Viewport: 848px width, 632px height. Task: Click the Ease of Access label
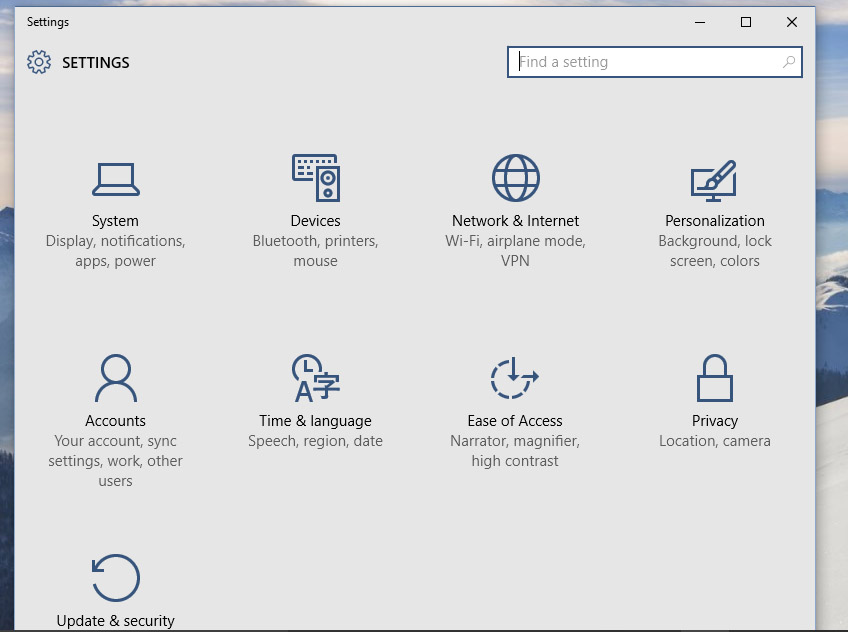tap(515, 421)
